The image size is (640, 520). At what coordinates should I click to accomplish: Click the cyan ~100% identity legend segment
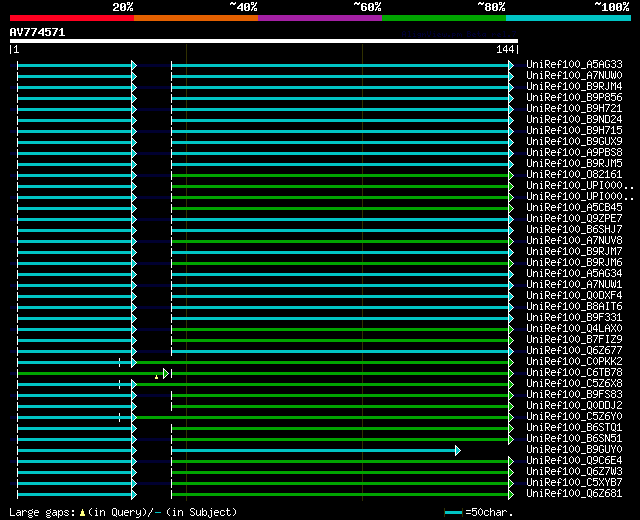click(569, 18)
